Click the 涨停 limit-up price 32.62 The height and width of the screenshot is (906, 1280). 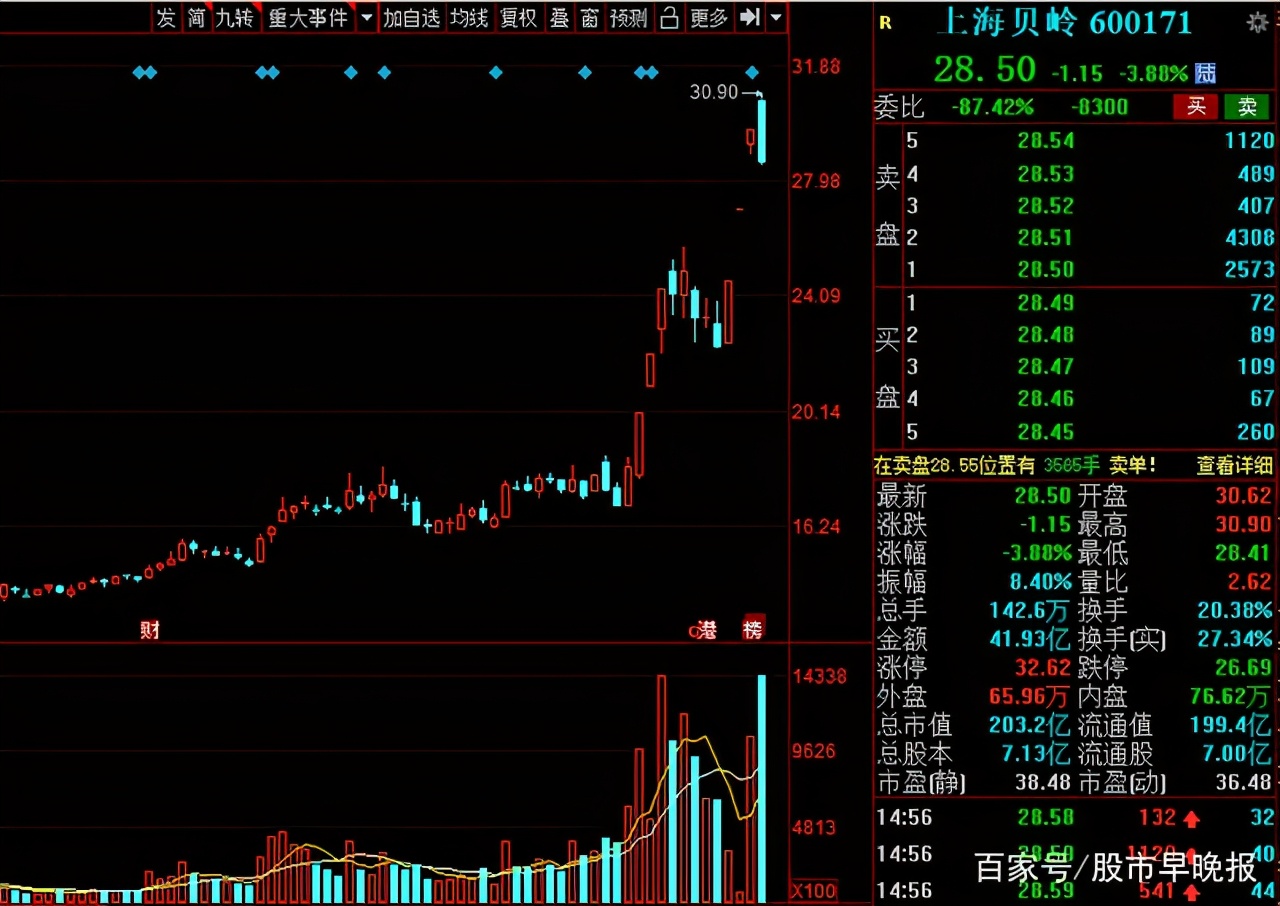click(1041, 668)
